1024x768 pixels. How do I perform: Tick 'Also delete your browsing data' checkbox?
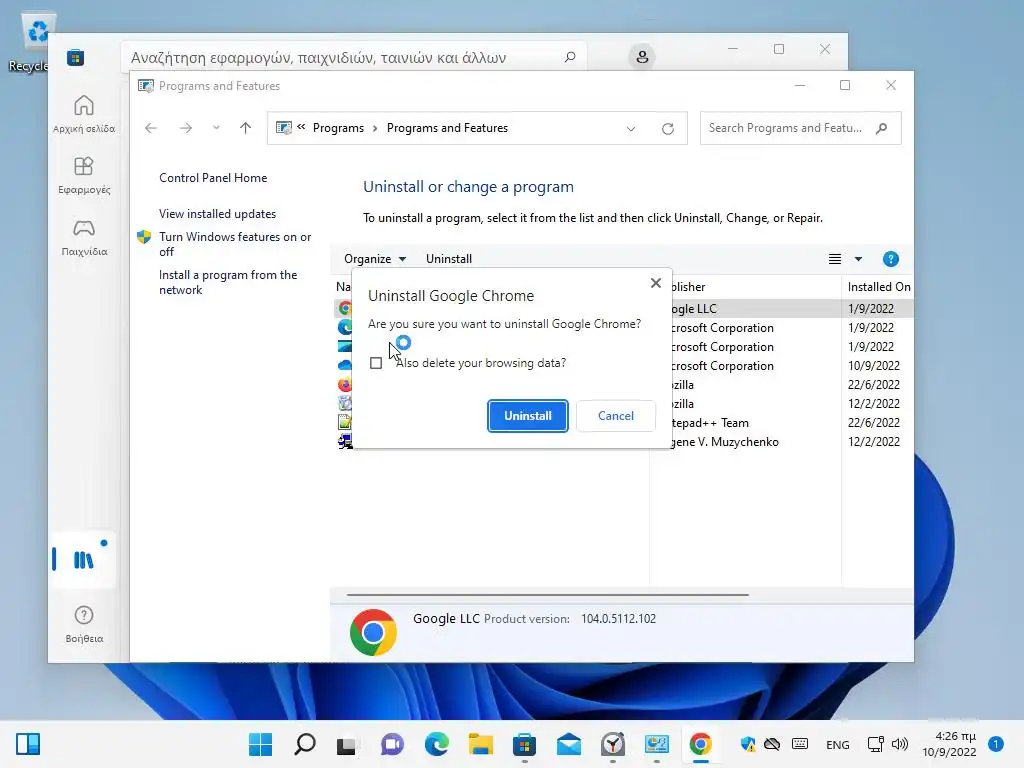[376, 363]
